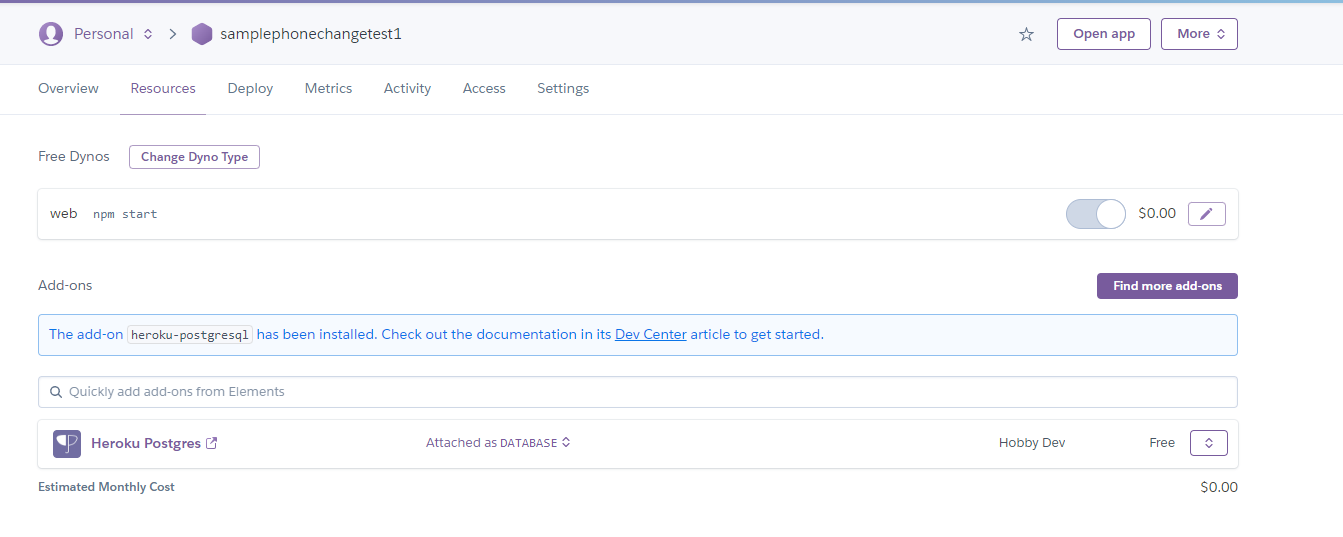Click the Add-ons section heading
Viewport: 1343px width, 537px height.
(65, 285)
